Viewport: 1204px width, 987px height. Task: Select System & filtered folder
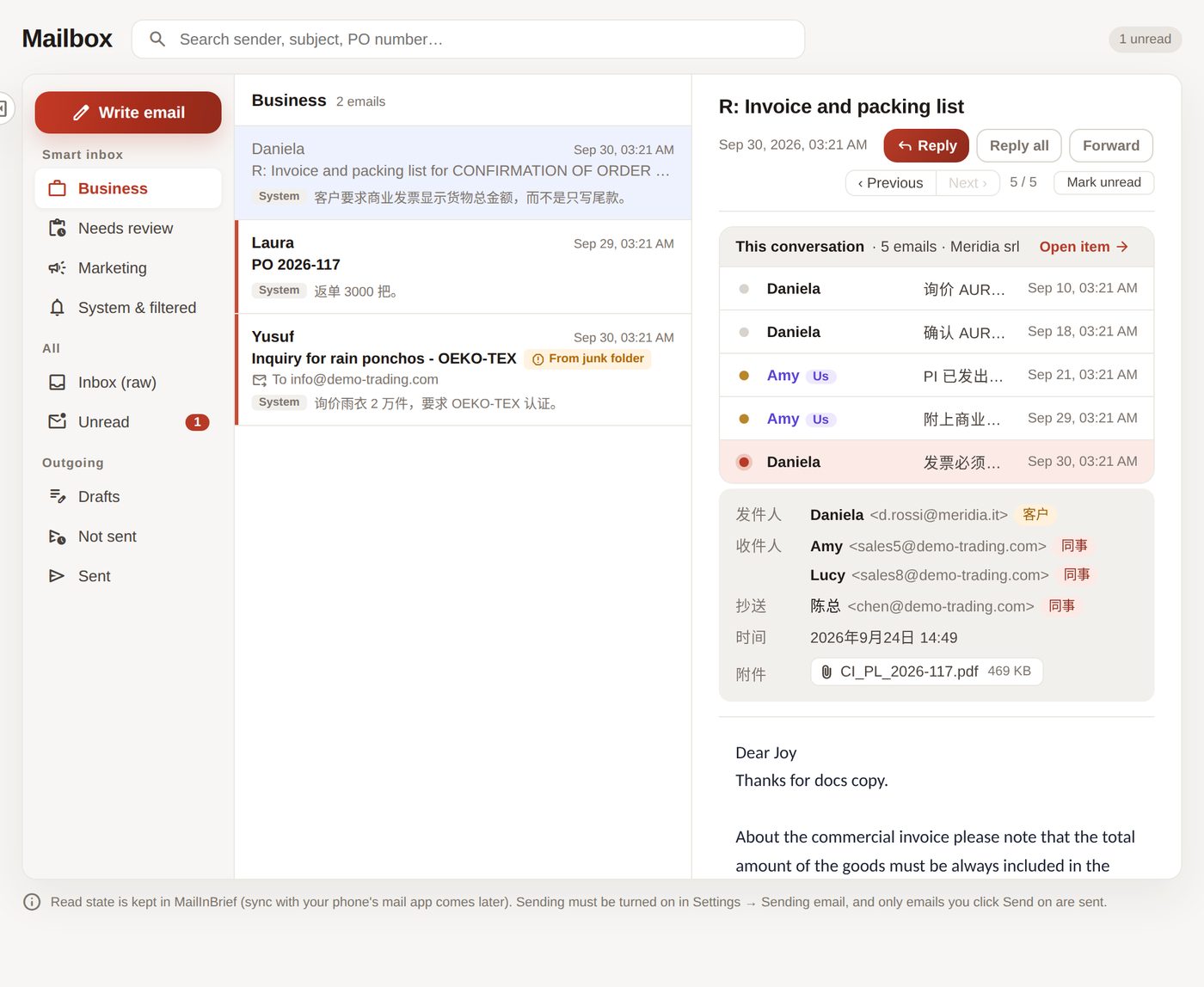pos(128,308)
